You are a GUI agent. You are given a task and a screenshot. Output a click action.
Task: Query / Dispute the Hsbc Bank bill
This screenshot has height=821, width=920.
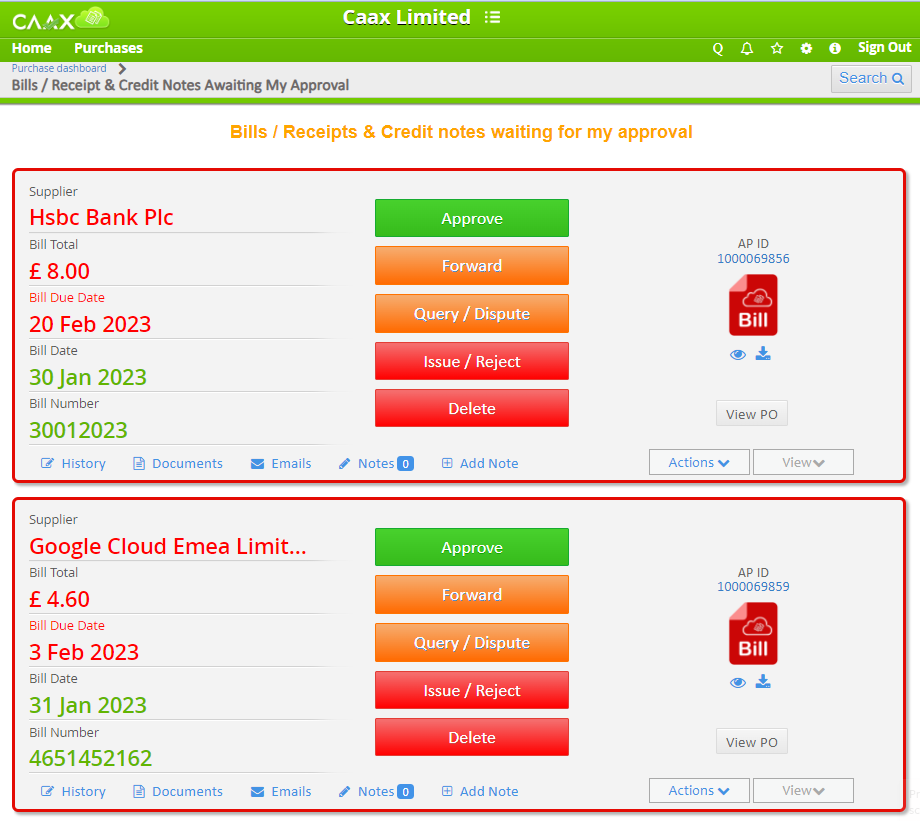(x=472, y=313)
